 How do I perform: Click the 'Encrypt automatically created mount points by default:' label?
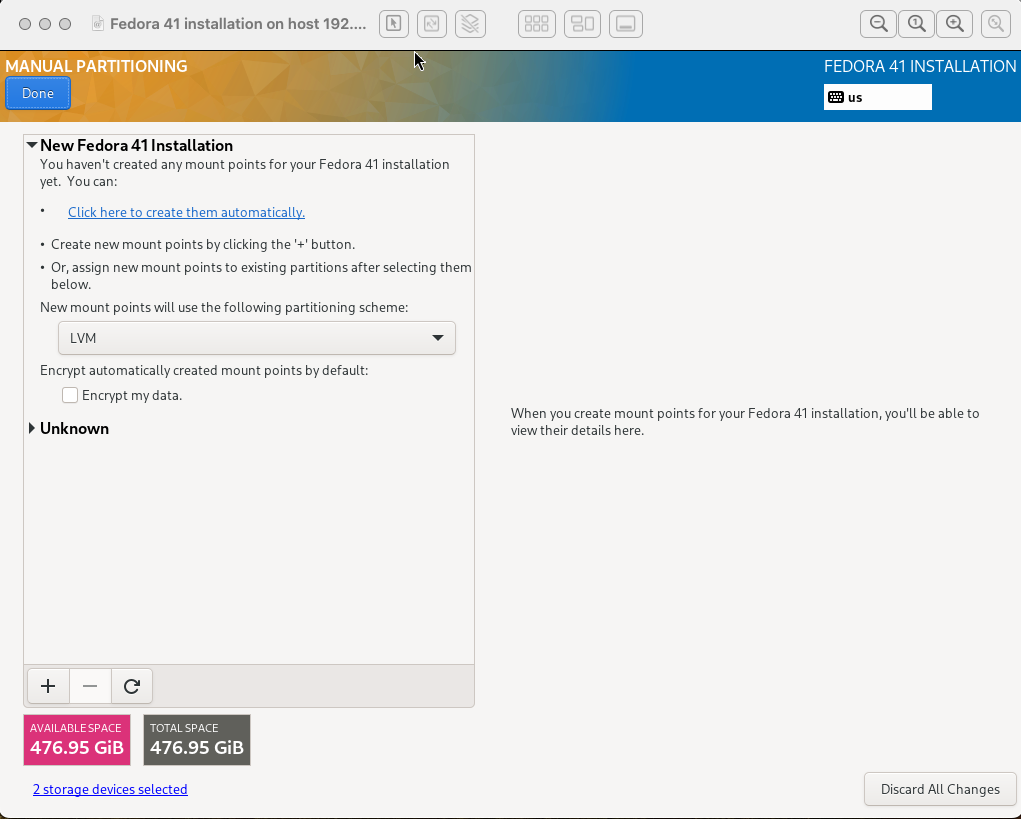[204, 370]
